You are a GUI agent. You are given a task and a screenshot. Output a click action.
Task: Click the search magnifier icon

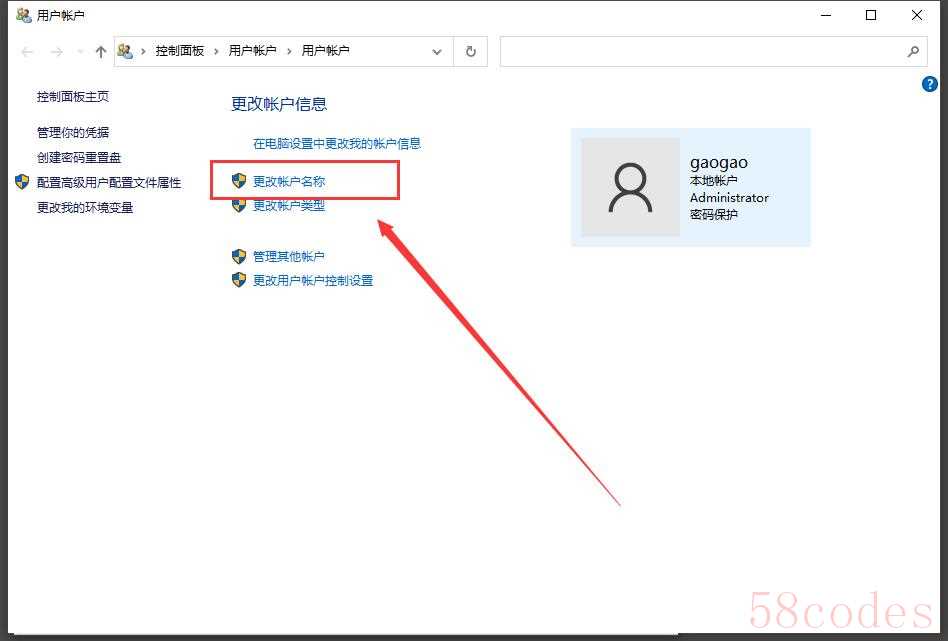(x=913, y=51)
